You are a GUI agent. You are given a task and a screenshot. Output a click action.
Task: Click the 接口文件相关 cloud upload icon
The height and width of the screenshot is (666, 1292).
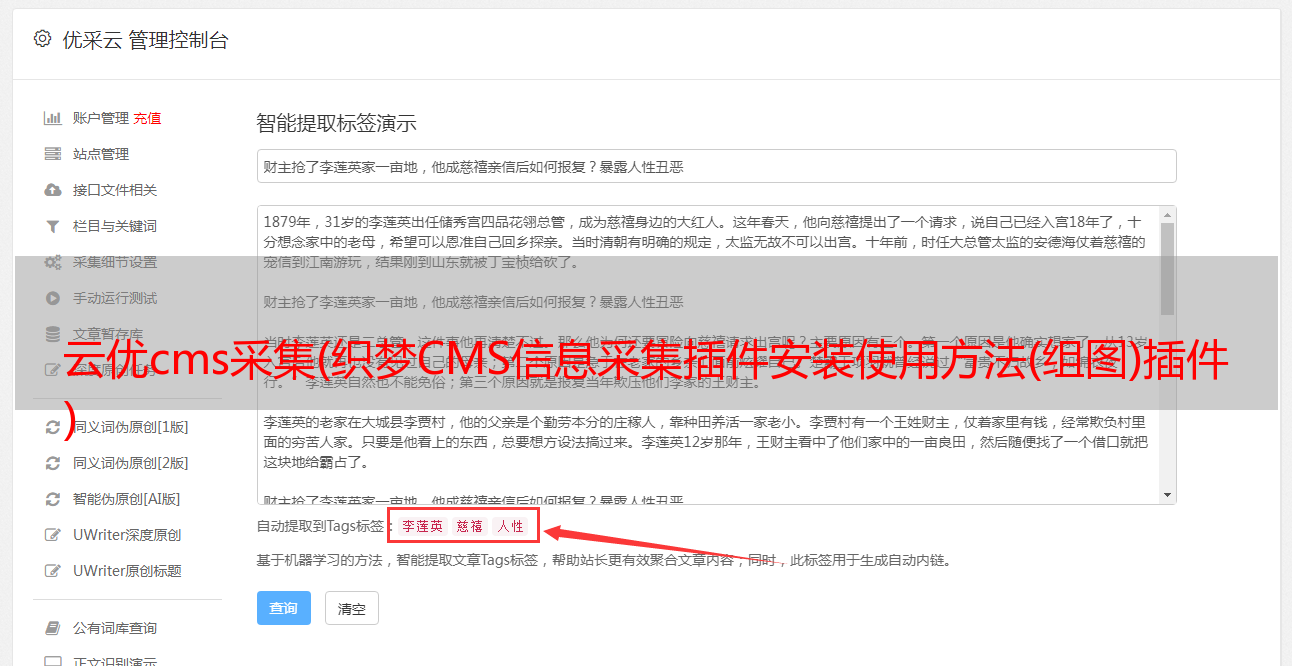(53, 190)
